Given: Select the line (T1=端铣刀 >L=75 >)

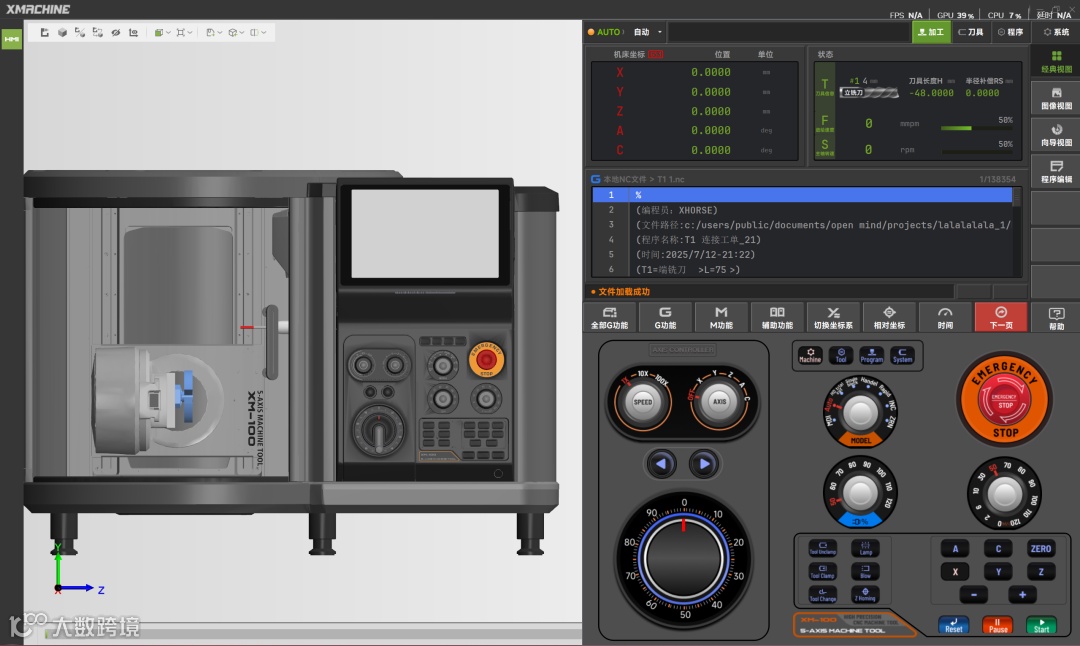Looking at the screenshot, I should point(802,269).
